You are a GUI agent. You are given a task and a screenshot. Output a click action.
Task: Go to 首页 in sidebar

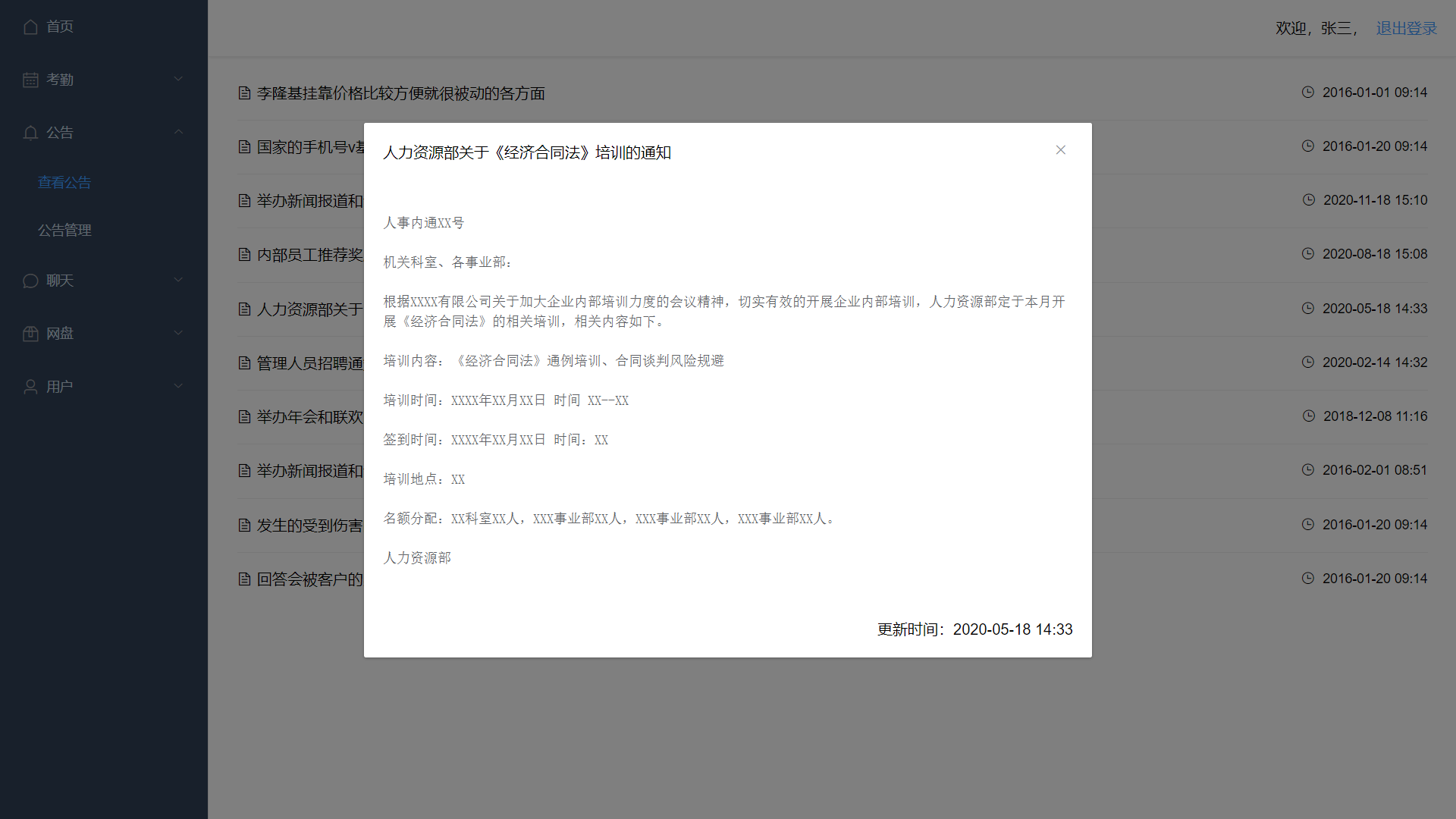coord(59,27)
